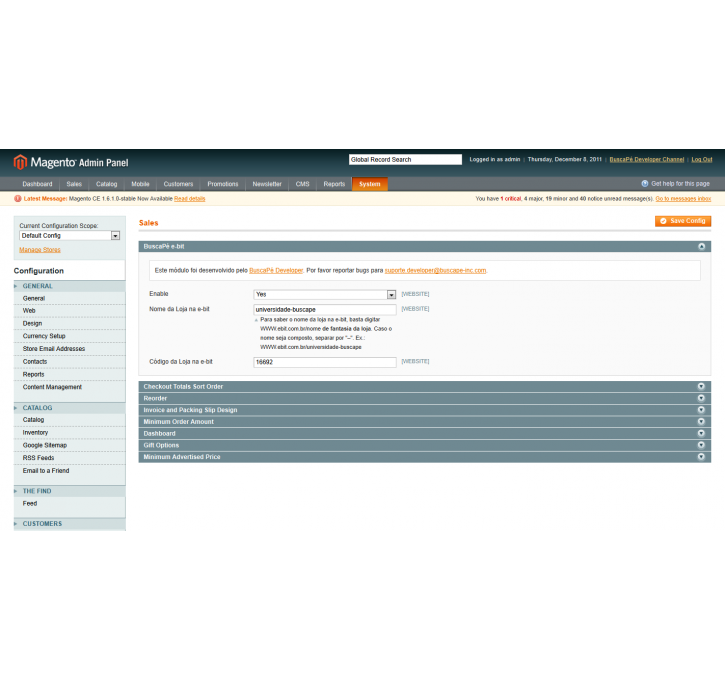Screen dimensions: 725x680
Task: Select Currency Setup in sidebar
Action: pos(44,336)
